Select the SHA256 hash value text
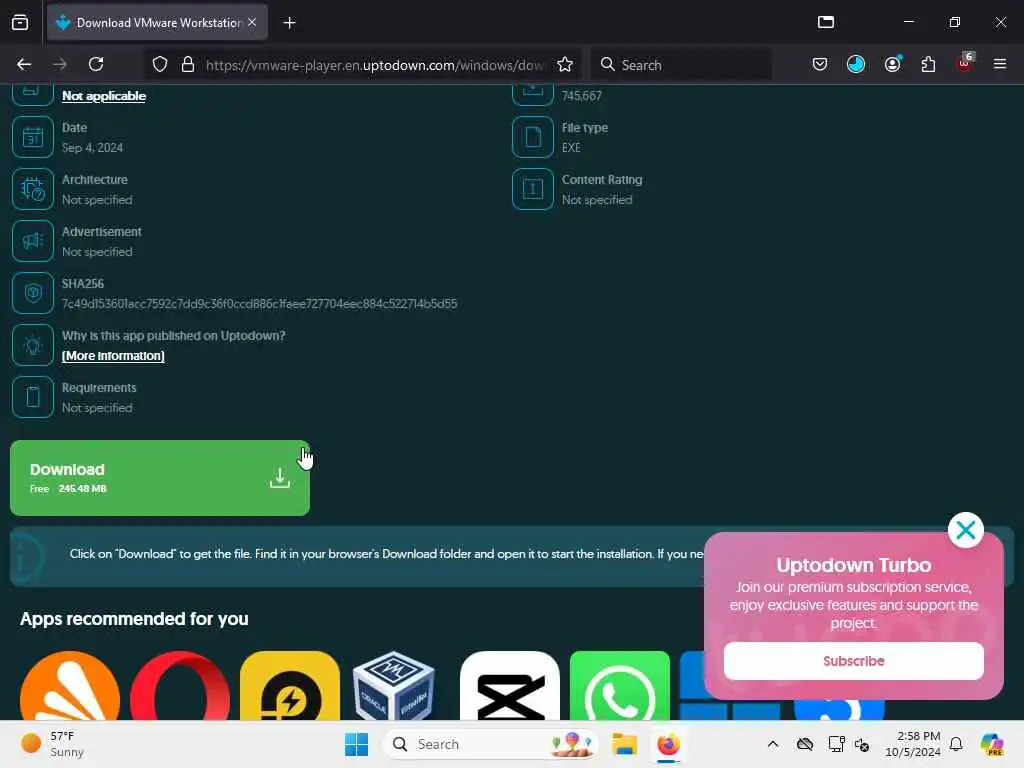Image resolution: width=1024 pixels, height=768 pixels. [259, 304]
